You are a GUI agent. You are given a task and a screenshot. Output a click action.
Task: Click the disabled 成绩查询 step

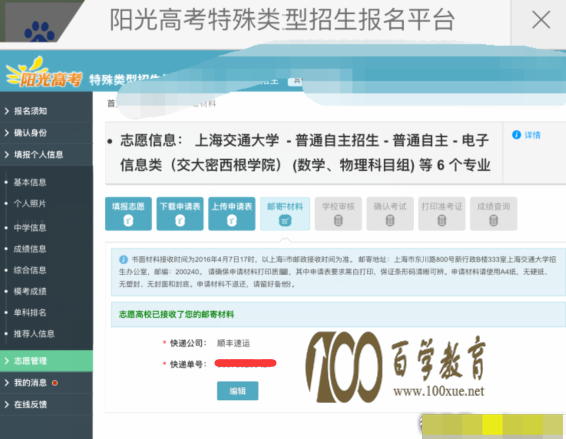click(493, 214)
